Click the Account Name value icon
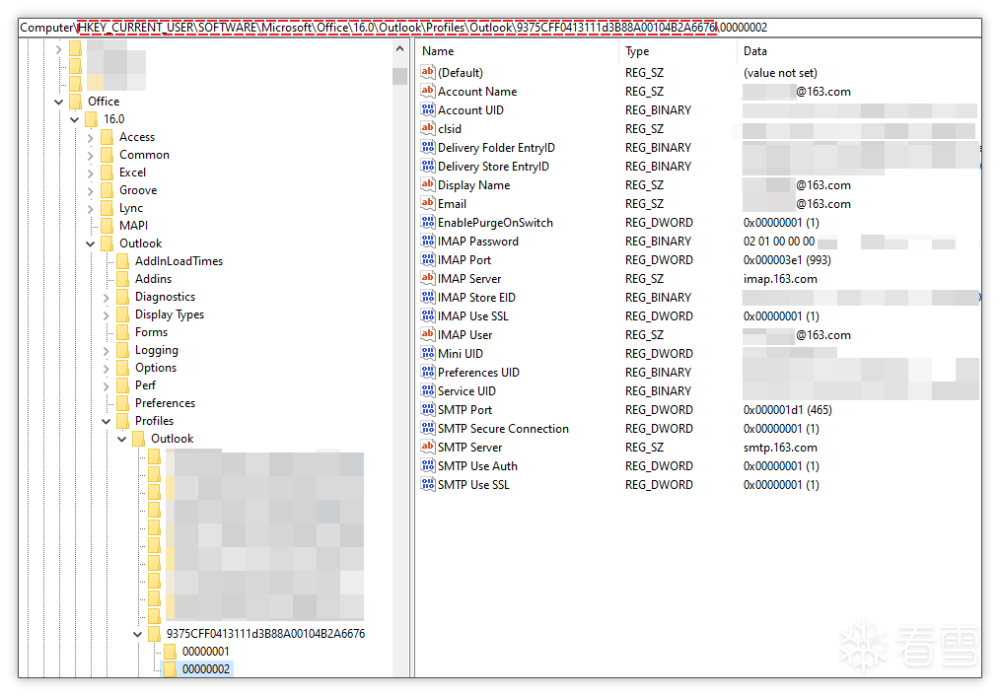1000x696 pixels. coord(427,91)
